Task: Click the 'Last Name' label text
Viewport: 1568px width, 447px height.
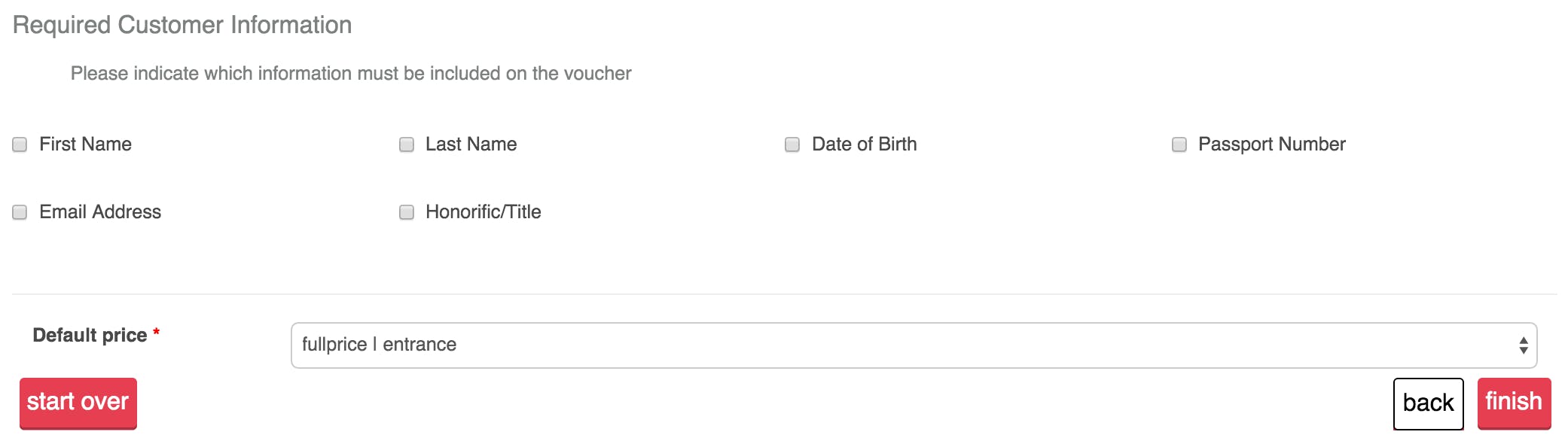Action: point(471,144)
